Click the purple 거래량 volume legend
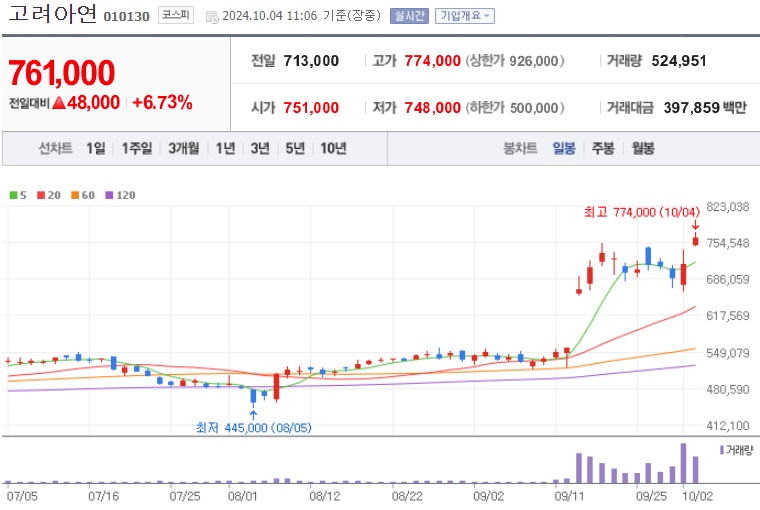This screenshot has width=760, height=510. click(736, 450)
